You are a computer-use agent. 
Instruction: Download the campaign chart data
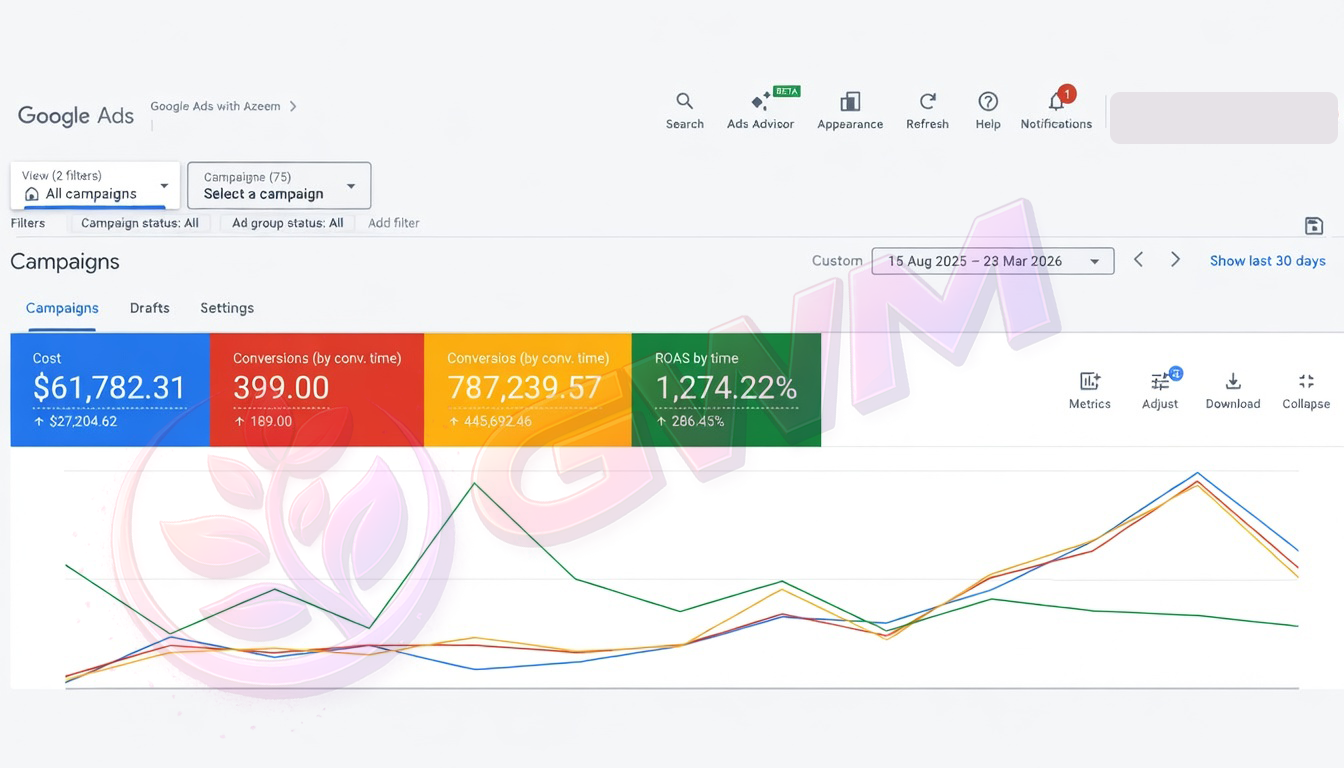1233,382
